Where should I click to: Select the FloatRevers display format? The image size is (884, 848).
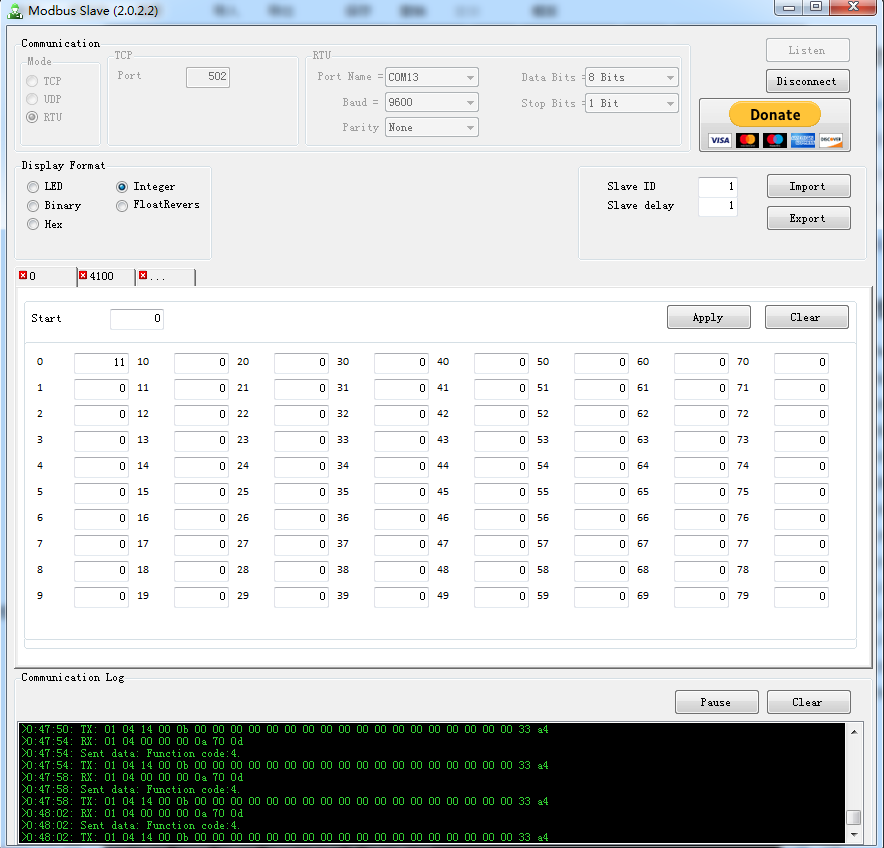coord(122,207)
